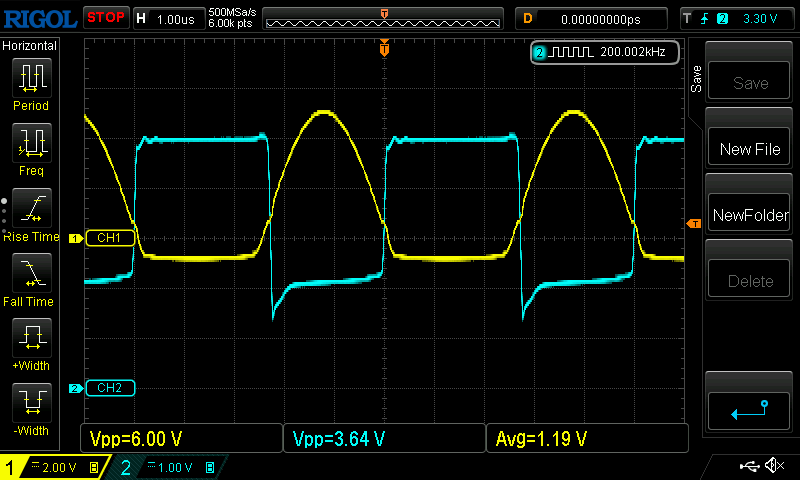Click the STOP run status indicator
The height and width of the screenshot is (480, 800).
click(106, 17)
